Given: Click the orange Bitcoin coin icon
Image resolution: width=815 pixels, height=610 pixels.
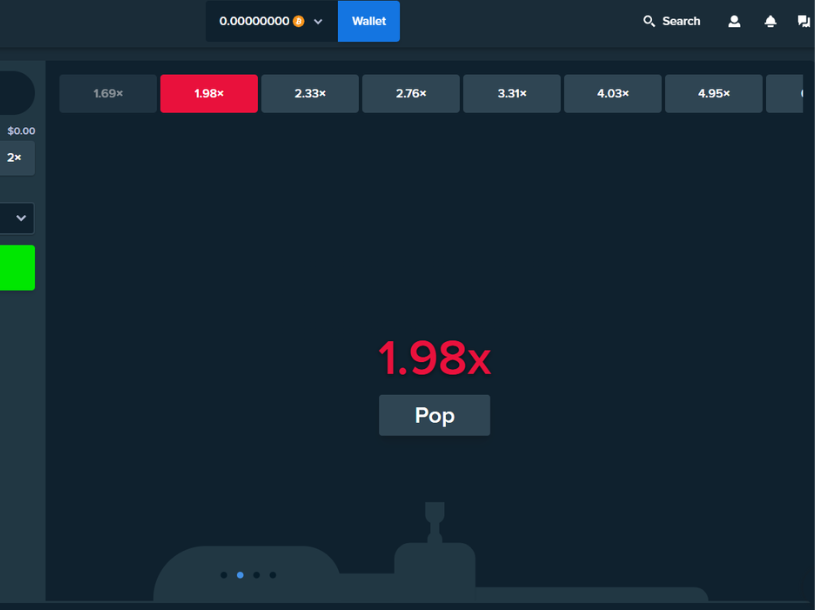Looking at the screenshot, I should click(298, 21).
